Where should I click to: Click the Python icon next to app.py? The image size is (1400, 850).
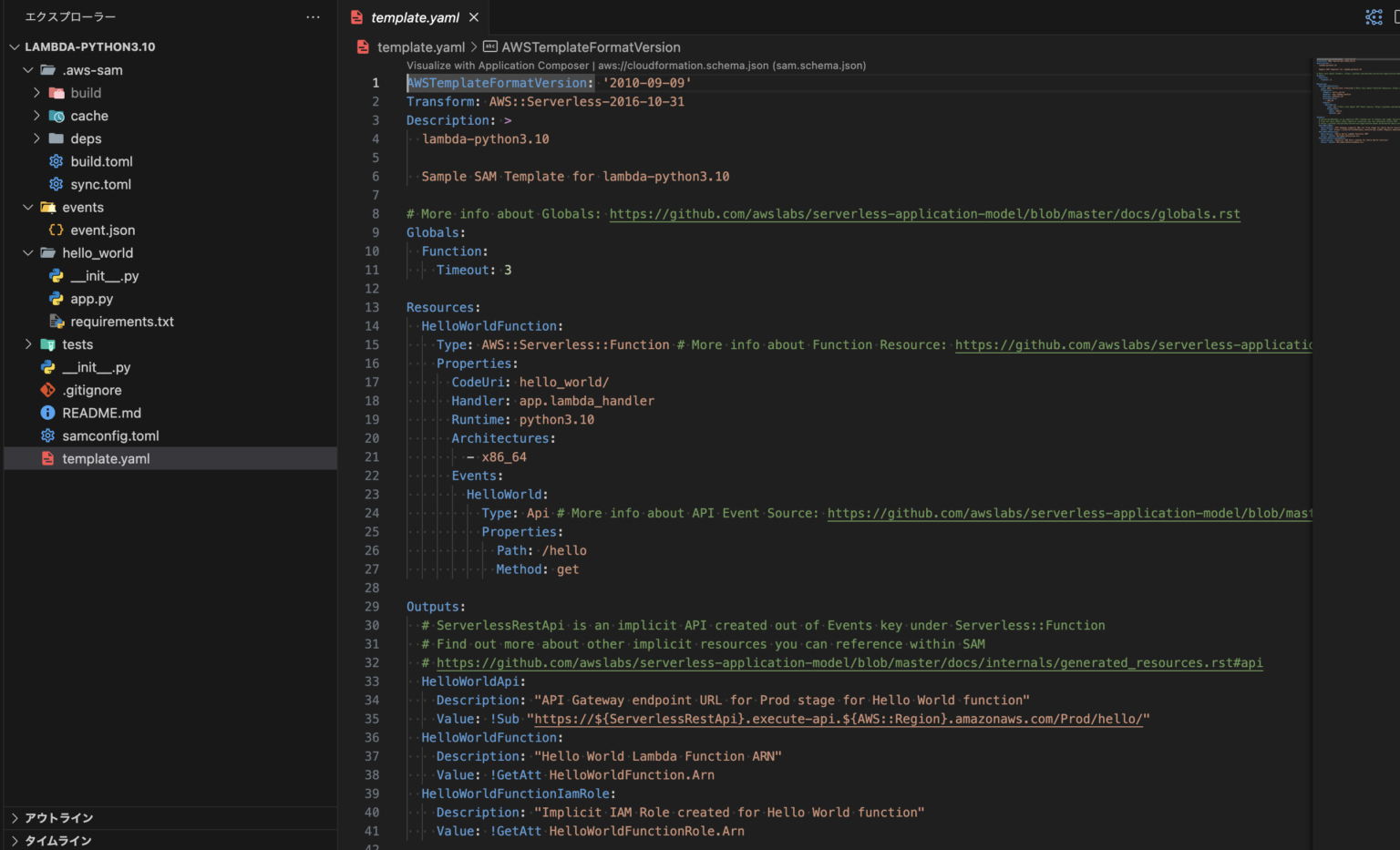click(x=57, y=298)
